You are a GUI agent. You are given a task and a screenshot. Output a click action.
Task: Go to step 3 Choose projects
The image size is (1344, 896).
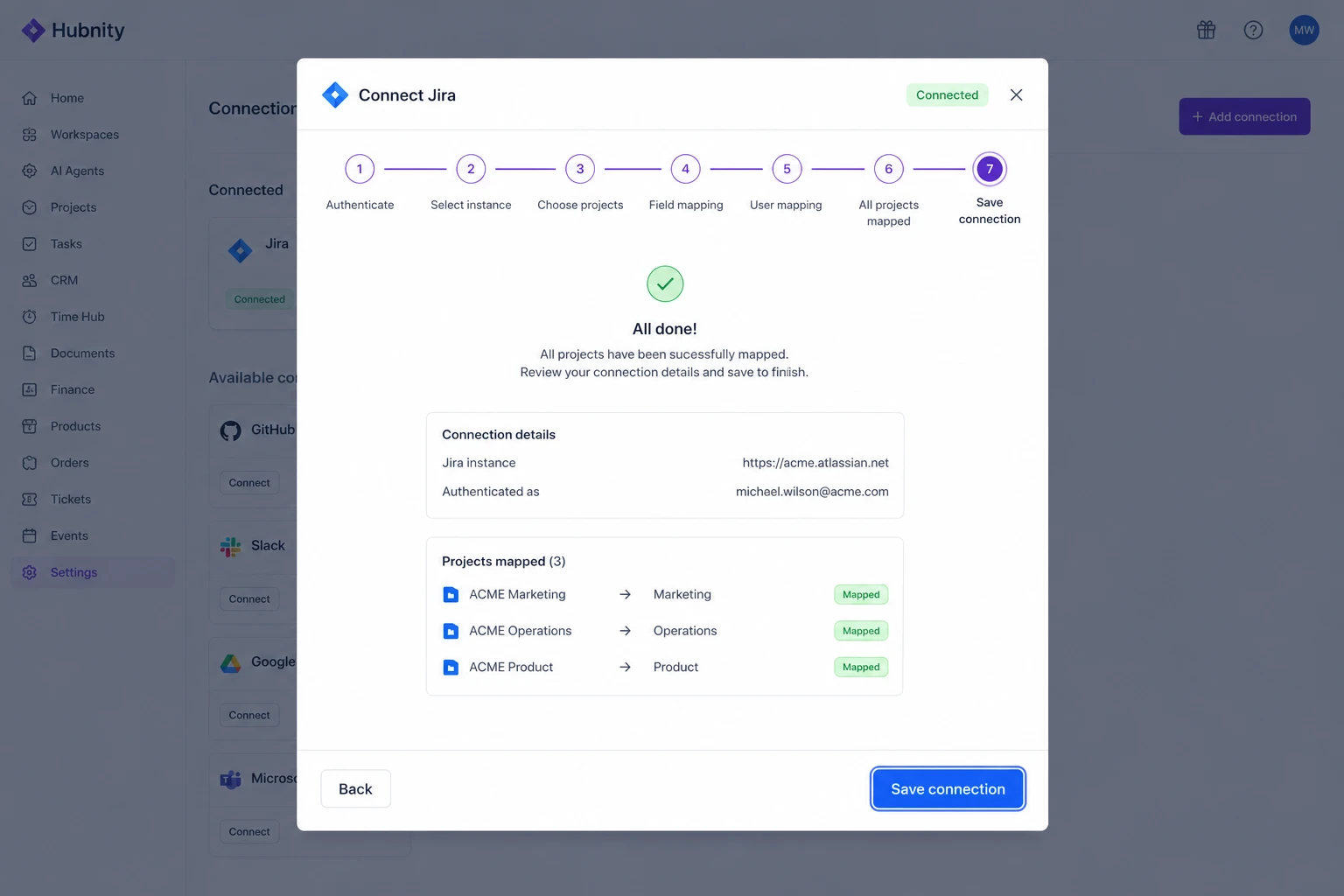(580, 169)
